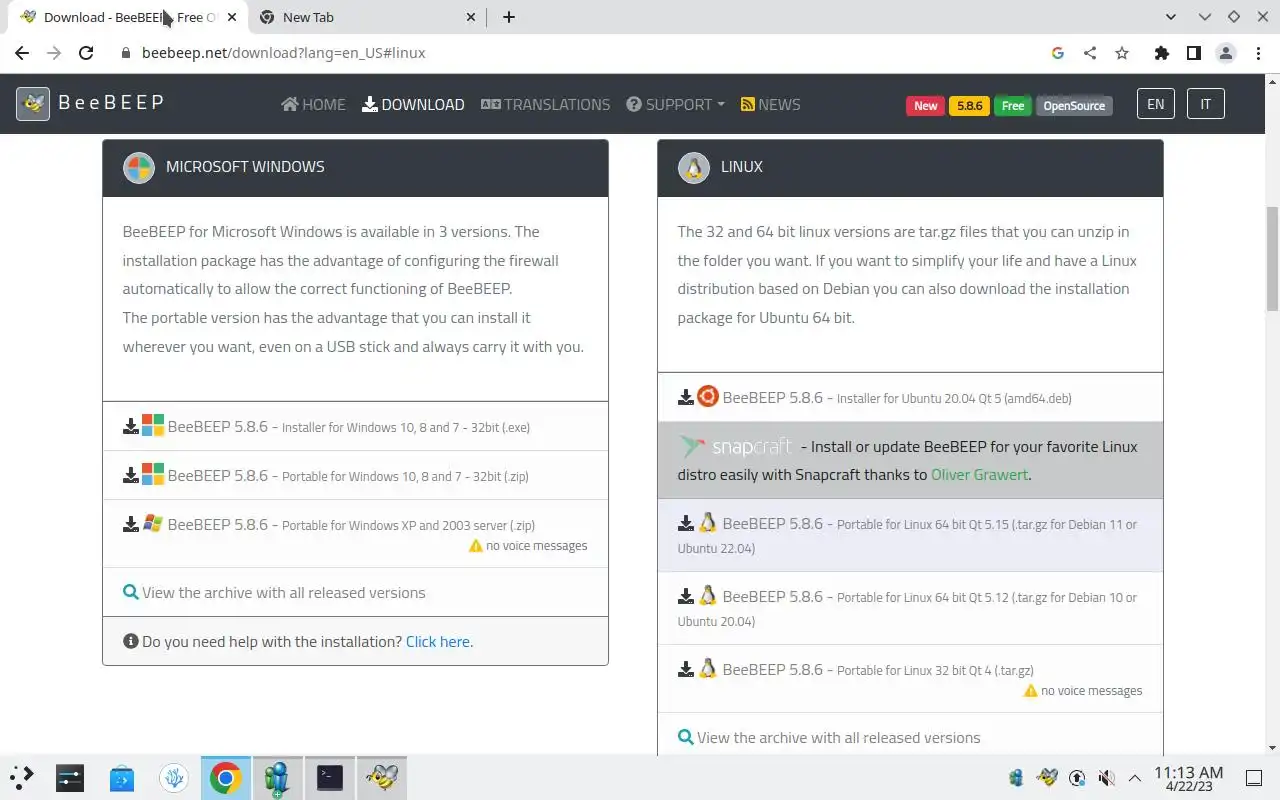
Task: Click the red New badge
Action: [x=925, y=106]
